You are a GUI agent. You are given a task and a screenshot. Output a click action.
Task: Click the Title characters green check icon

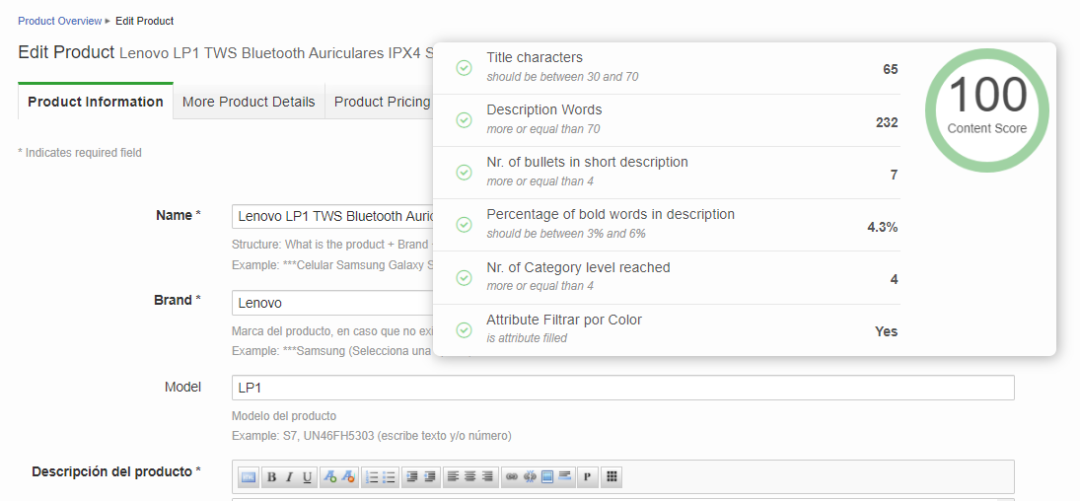[464, 68]
